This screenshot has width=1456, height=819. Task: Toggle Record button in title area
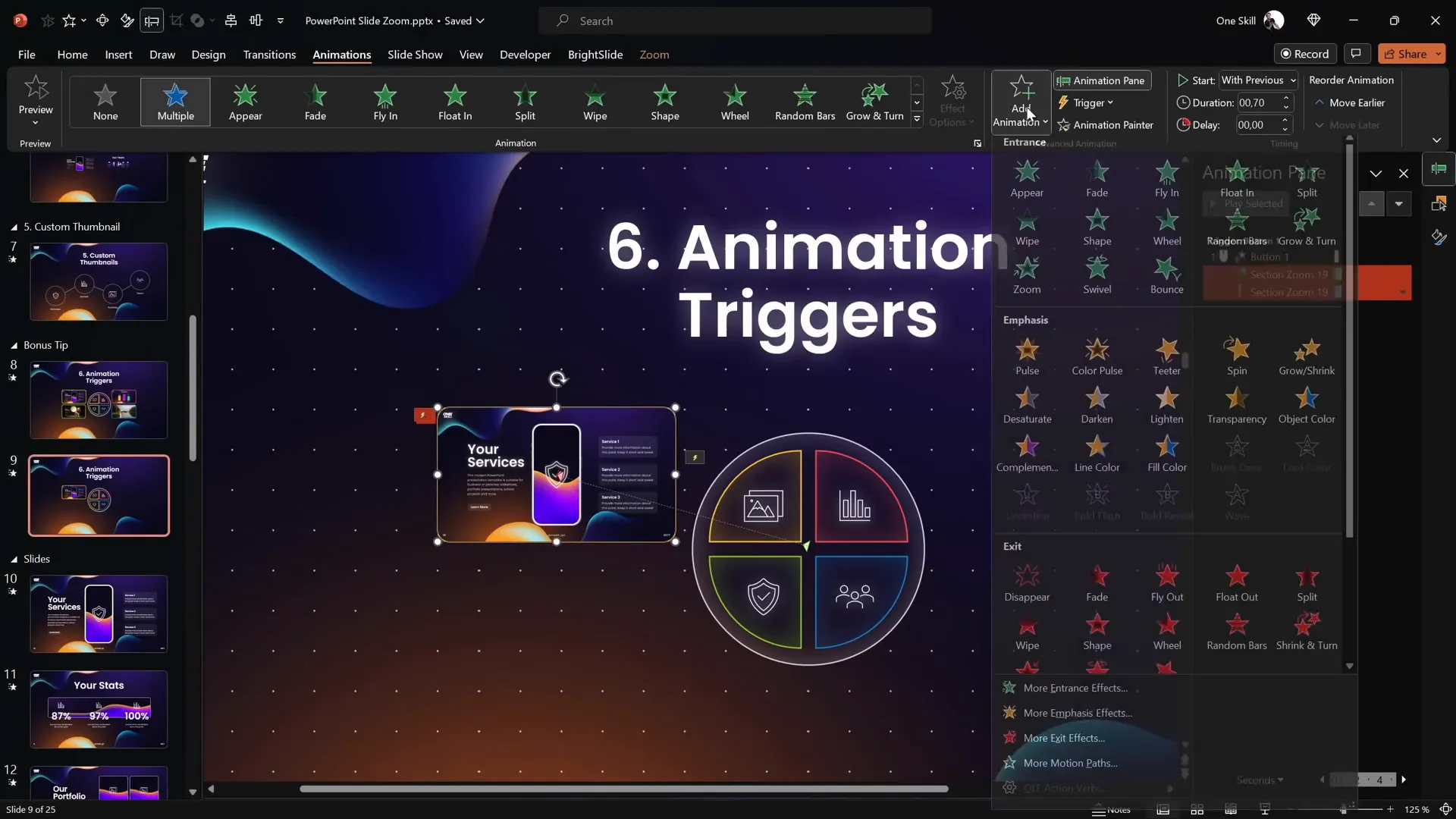click(1305, 54)
